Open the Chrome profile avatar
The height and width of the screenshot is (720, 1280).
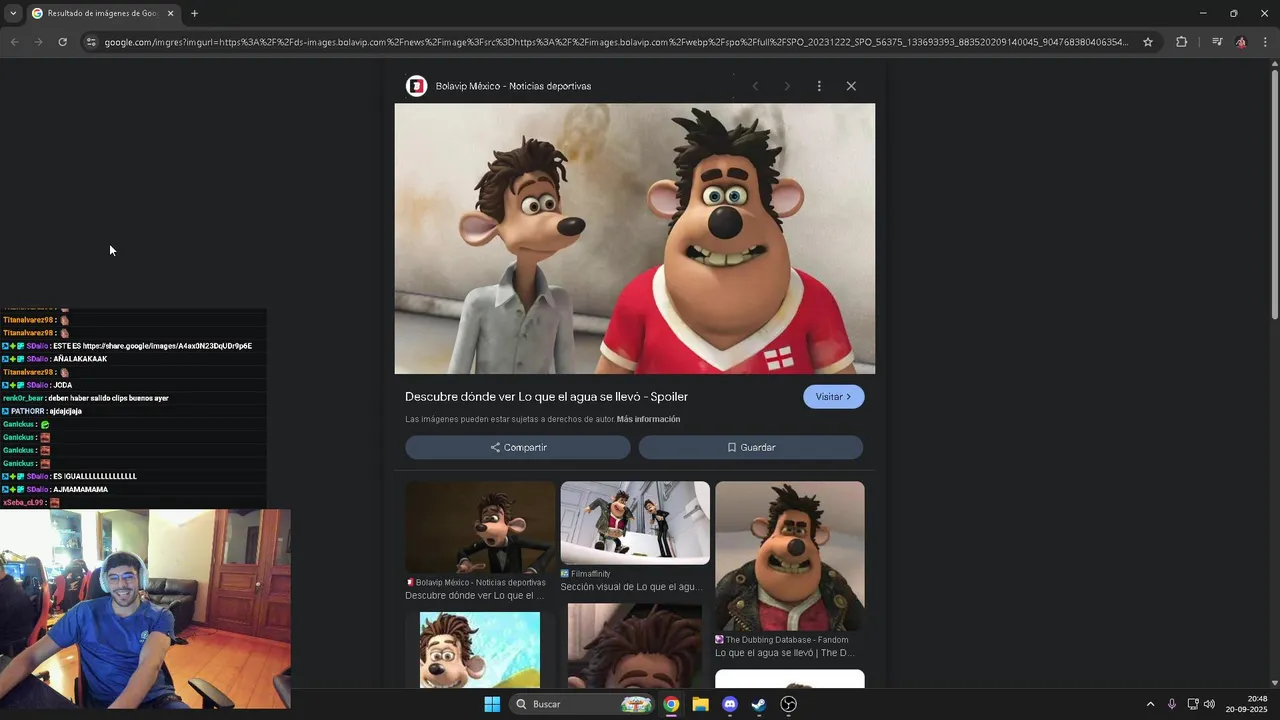[1241, 42]
